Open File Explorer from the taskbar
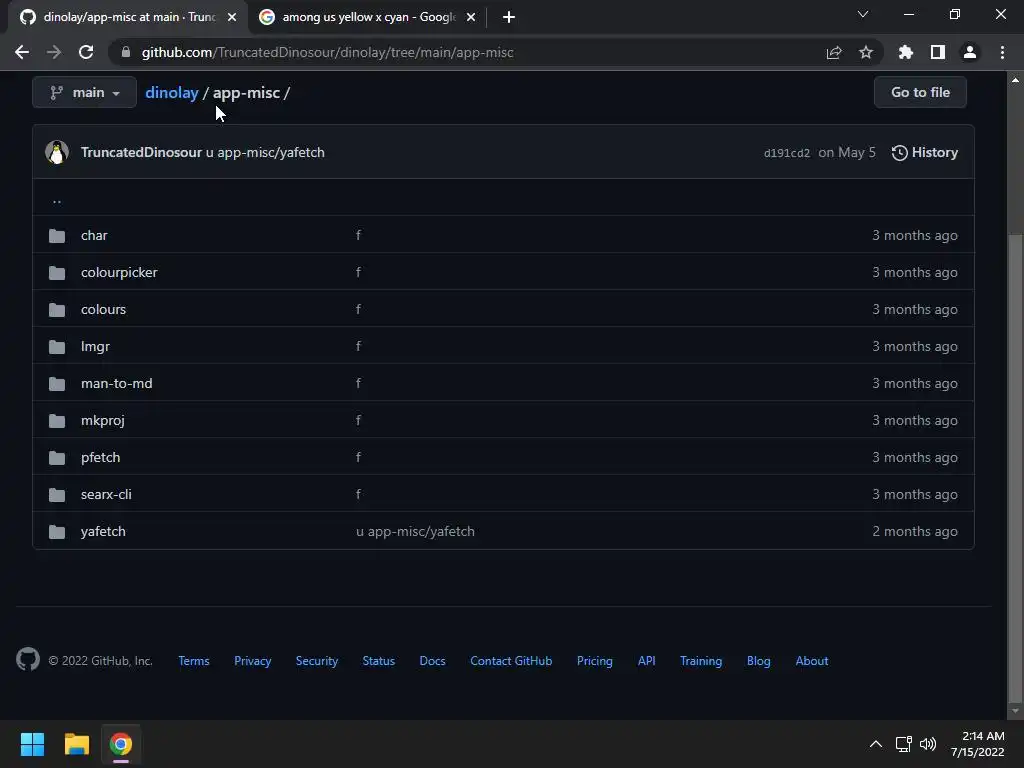This screenshot has height=768, width=1024. (76, 744)
